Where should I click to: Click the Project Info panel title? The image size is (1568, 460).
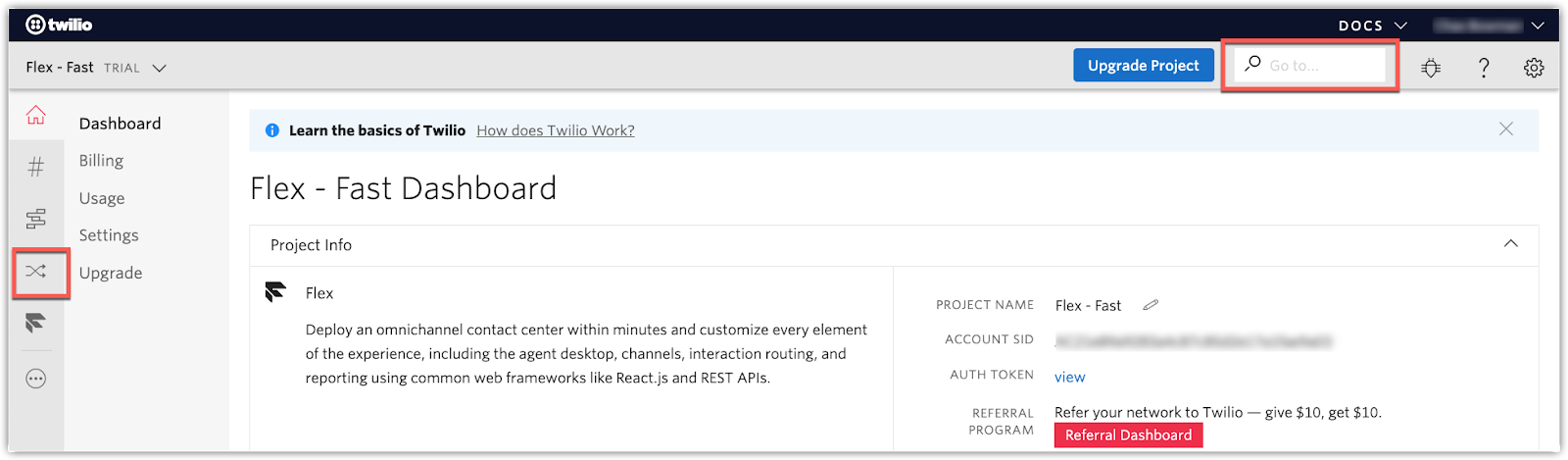point(311,245)
